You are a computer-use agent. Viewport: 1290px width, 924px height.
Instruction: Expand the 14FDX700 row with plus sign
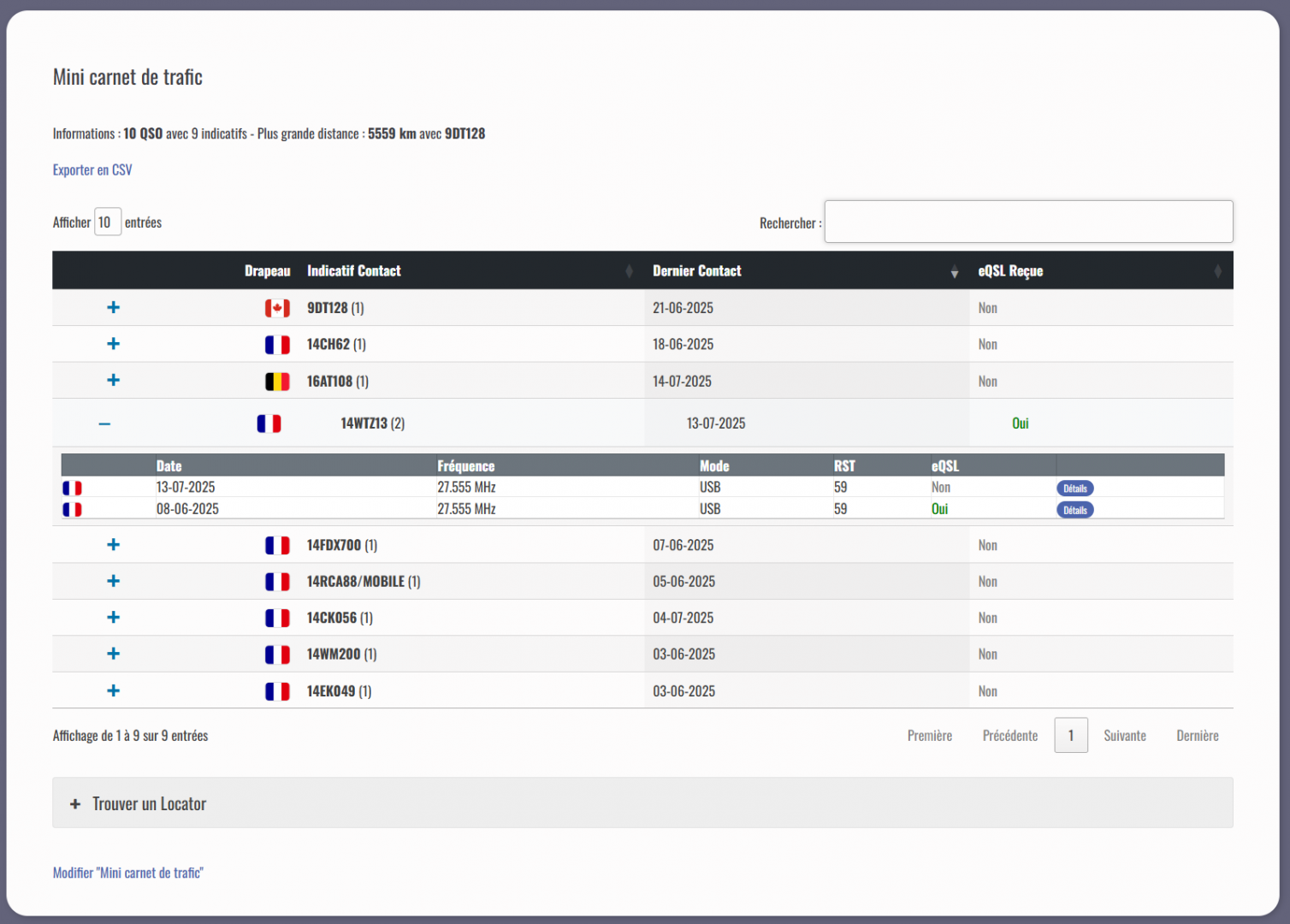click(113, 545)
